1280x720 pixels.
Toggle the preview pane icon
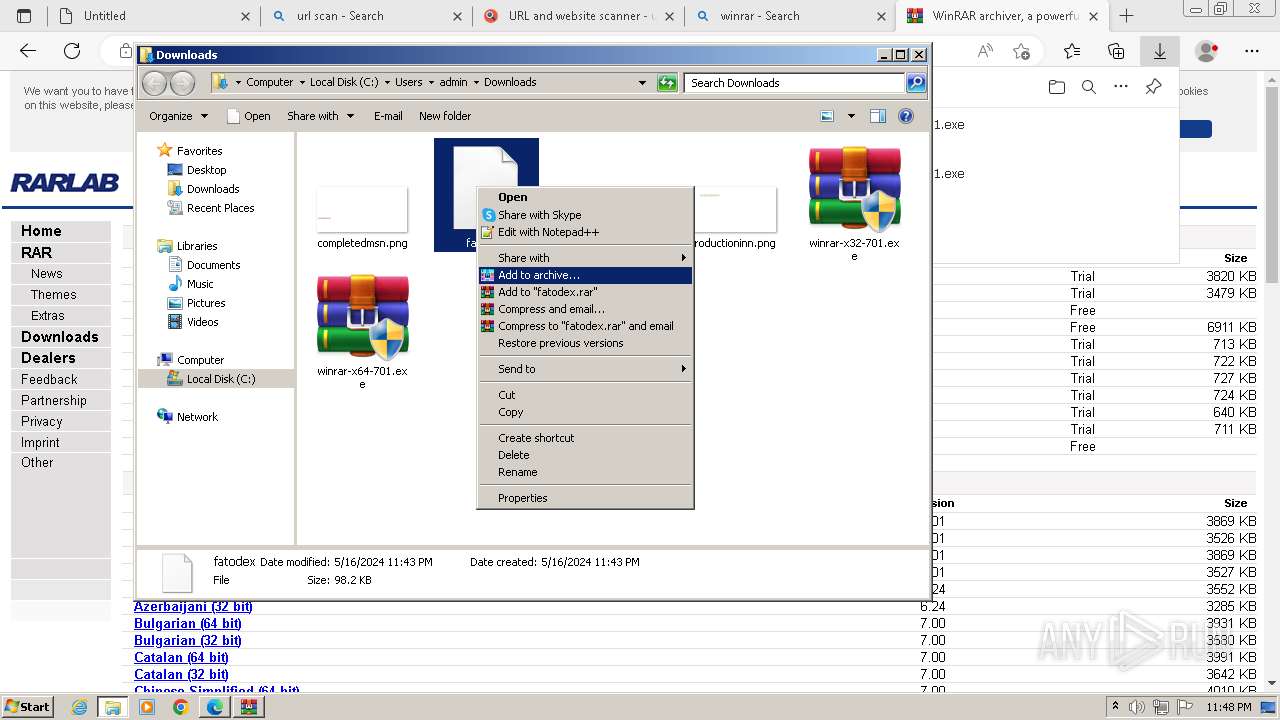tap(878, 116)
